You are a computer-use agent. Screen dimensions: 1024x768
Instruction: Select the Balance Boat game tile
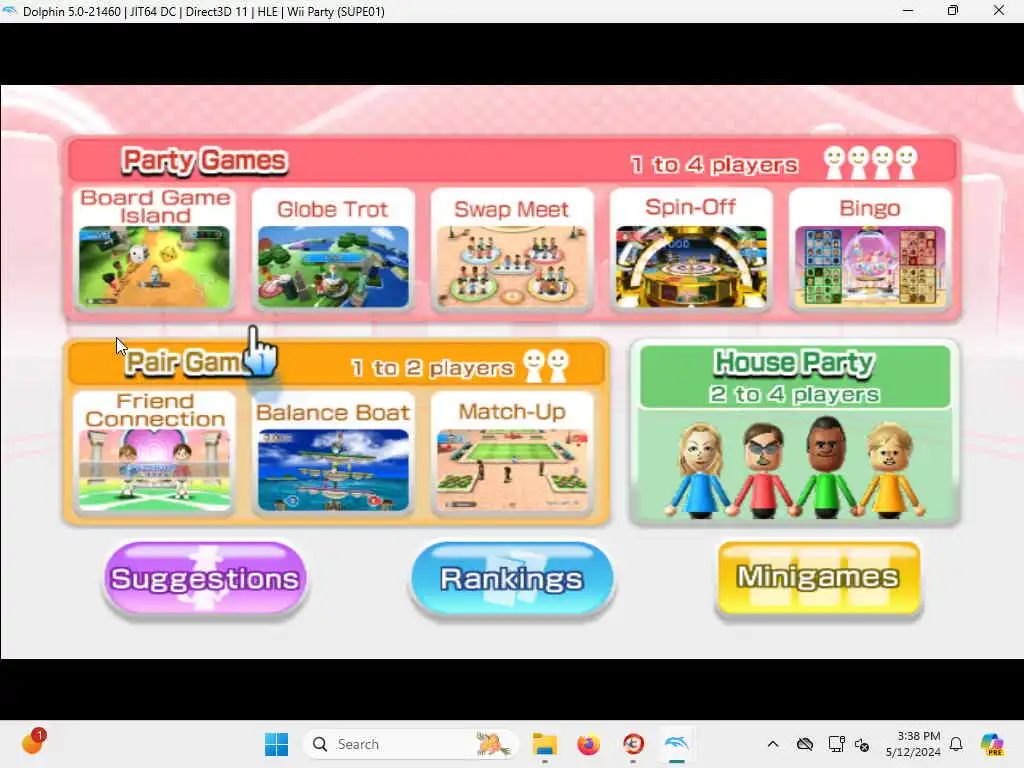point(333,453)
